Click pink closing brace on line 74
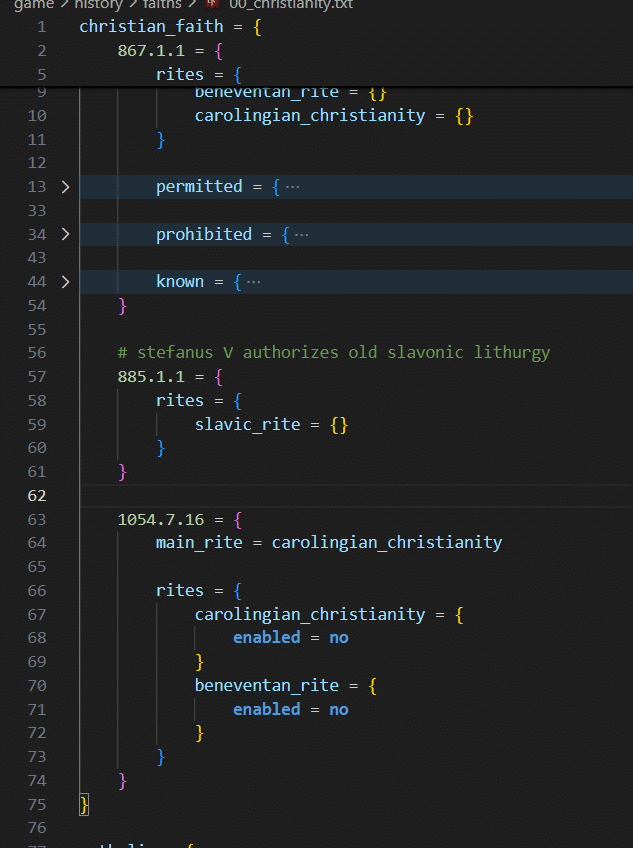 pos(122,781)
